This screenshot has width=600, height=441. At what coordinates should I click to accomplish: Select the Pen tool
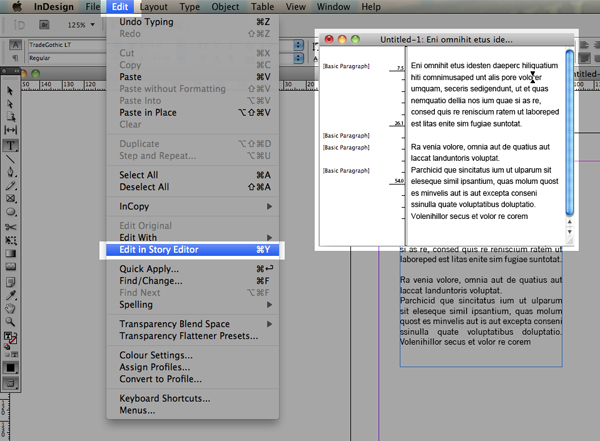[x=10, y=172]
